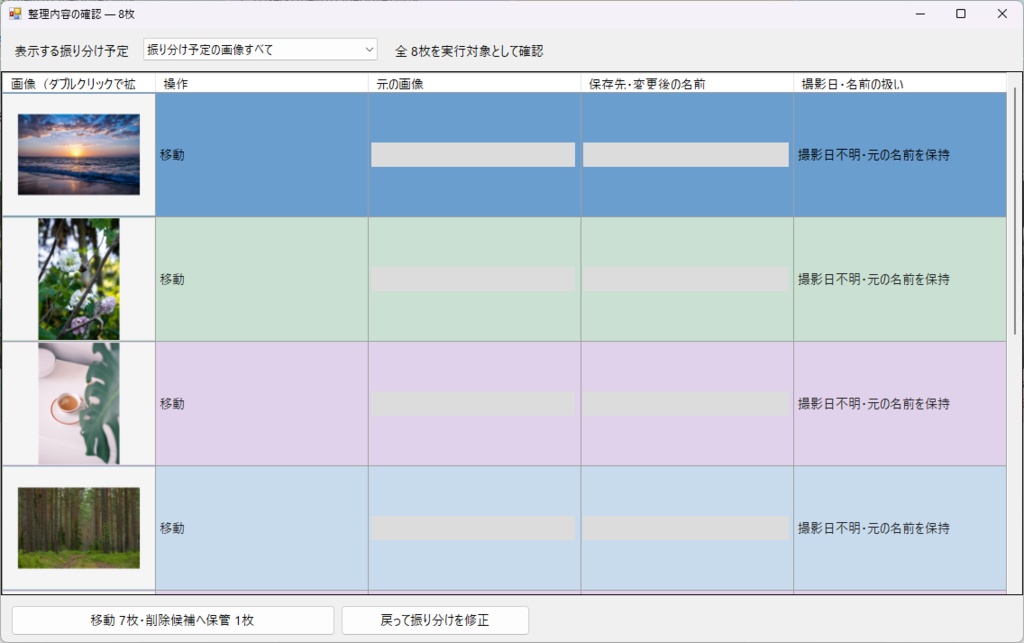Select the white flowers thumbnail

tap(78, 279)
